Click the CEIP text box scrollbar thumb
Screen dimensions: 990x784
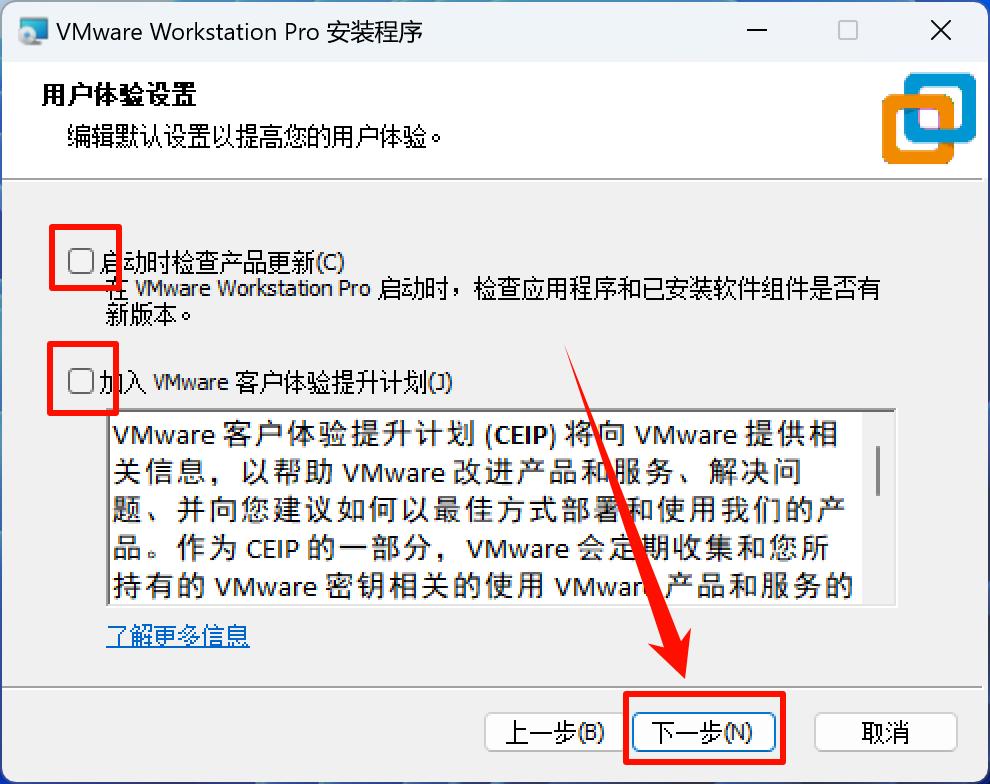pyautogui.click(x=878, y=471)
